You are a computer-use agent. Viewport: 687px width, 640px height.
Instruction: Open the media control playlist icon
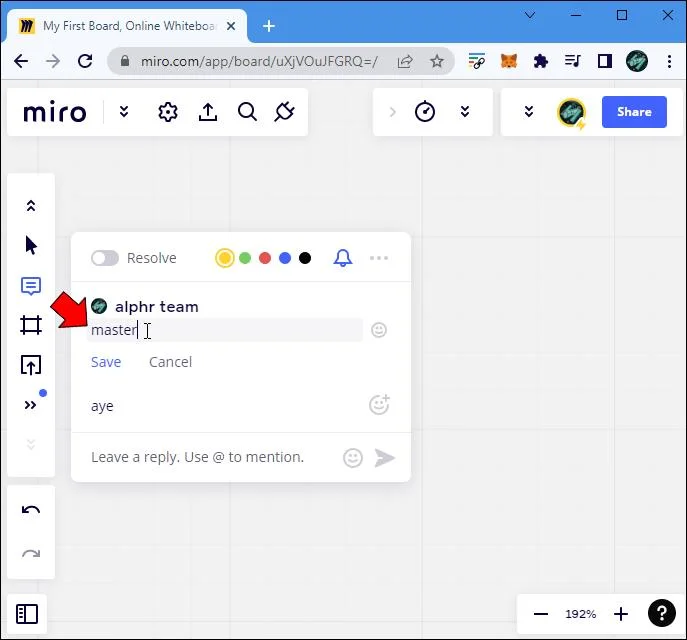(x=573, y=61)
